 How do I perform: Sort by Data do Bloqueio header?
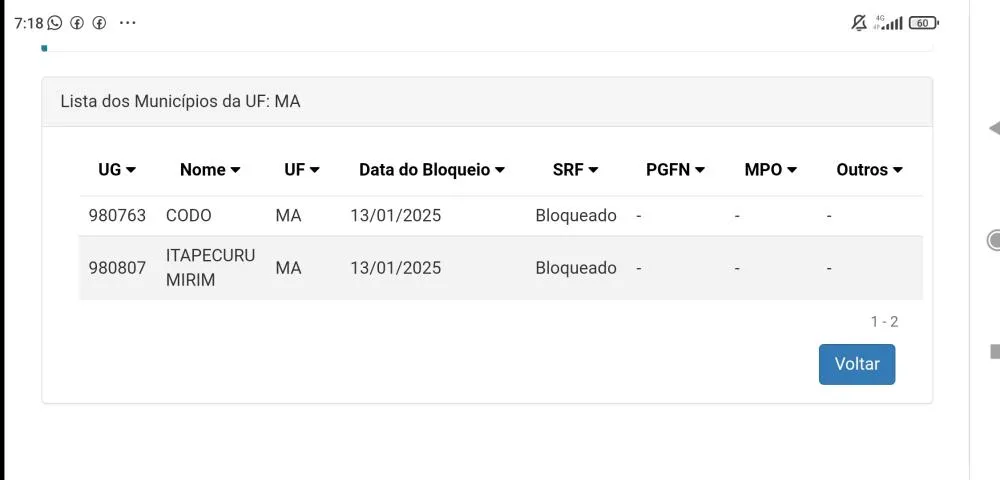click(x=432, y=170)
